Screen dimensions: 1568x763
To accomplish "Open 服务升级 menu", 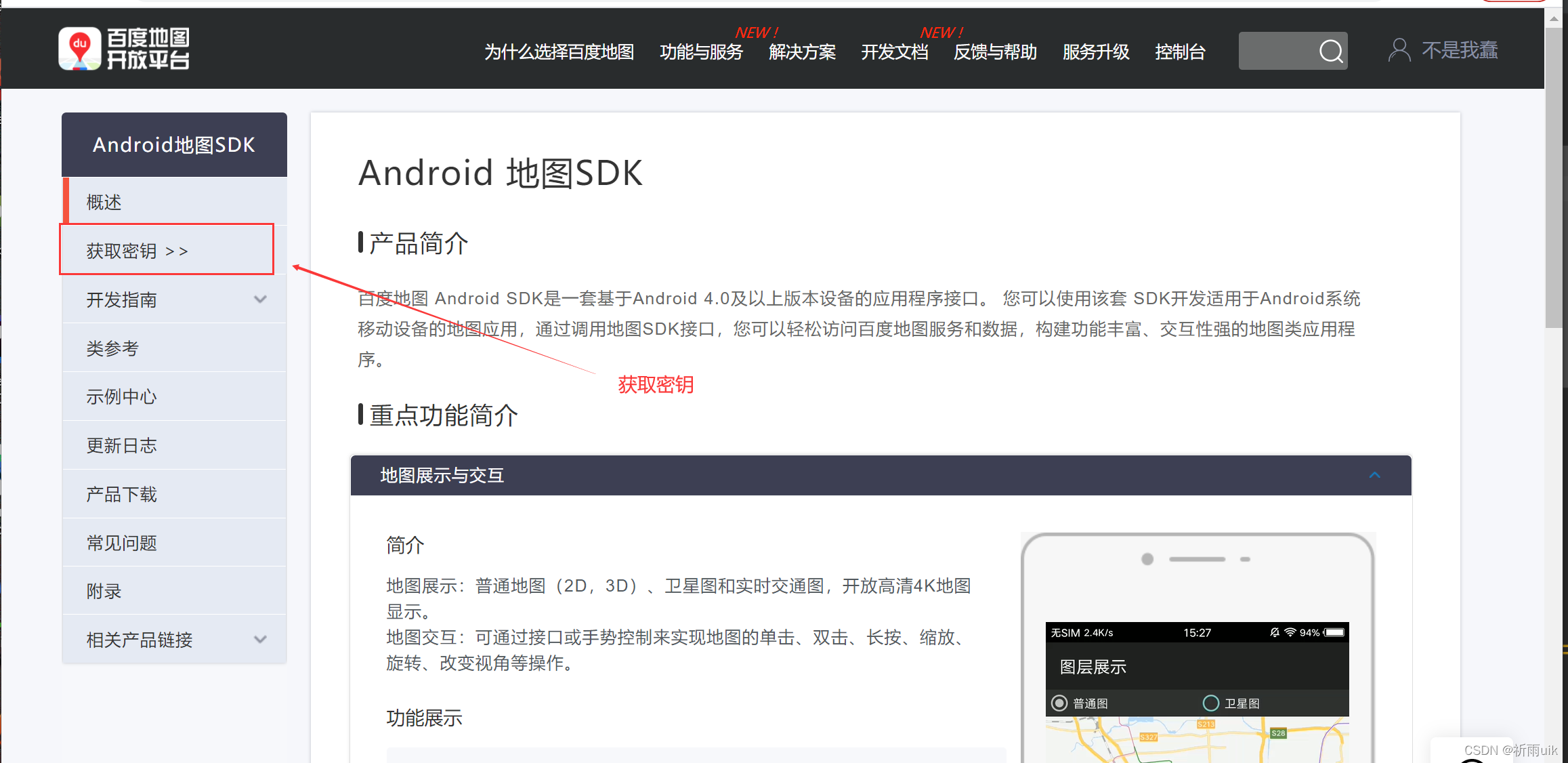I will click(x=1096, y=51).
